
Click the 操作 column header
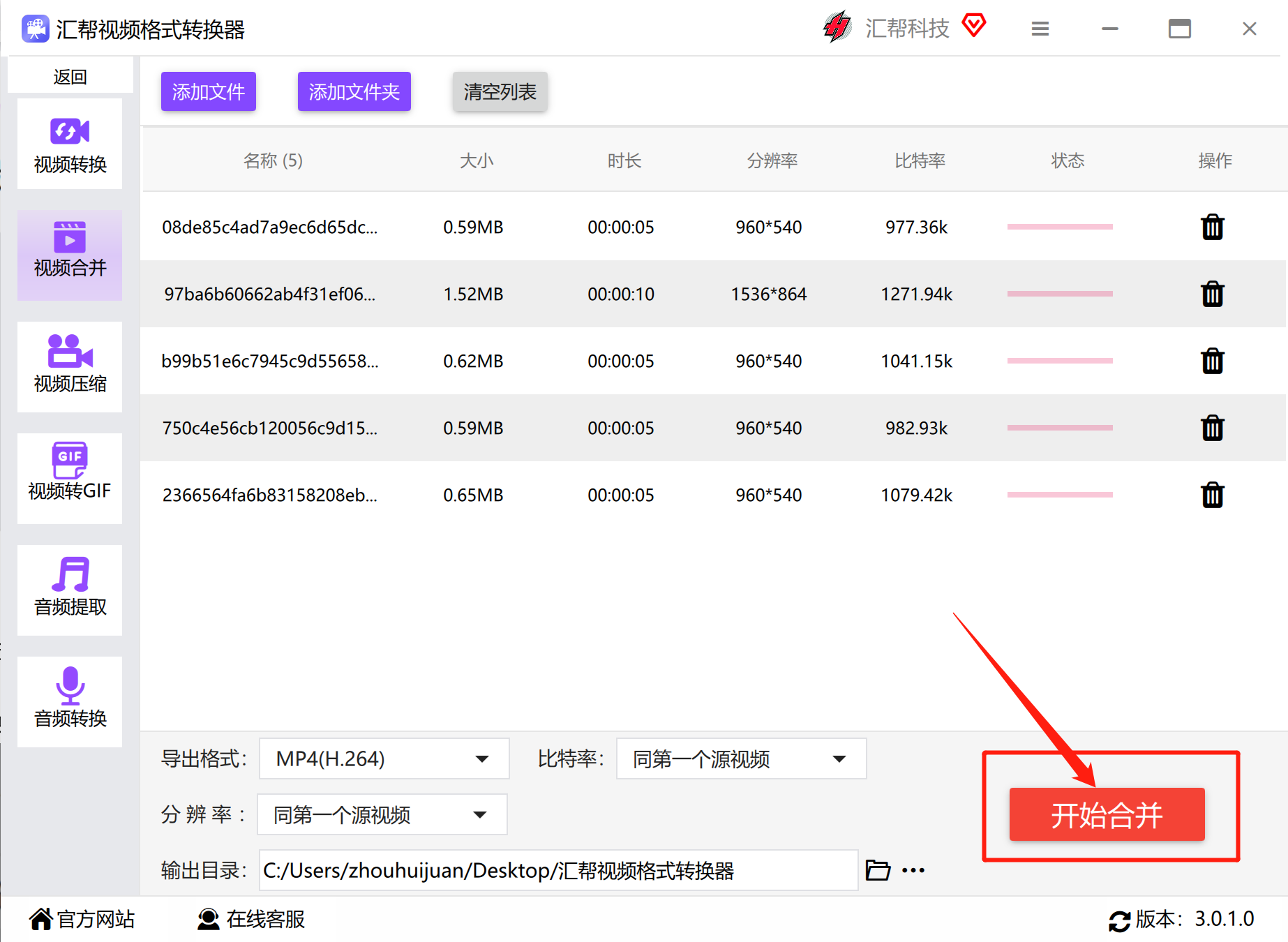pyautogui.click(x=1215, y=160)
